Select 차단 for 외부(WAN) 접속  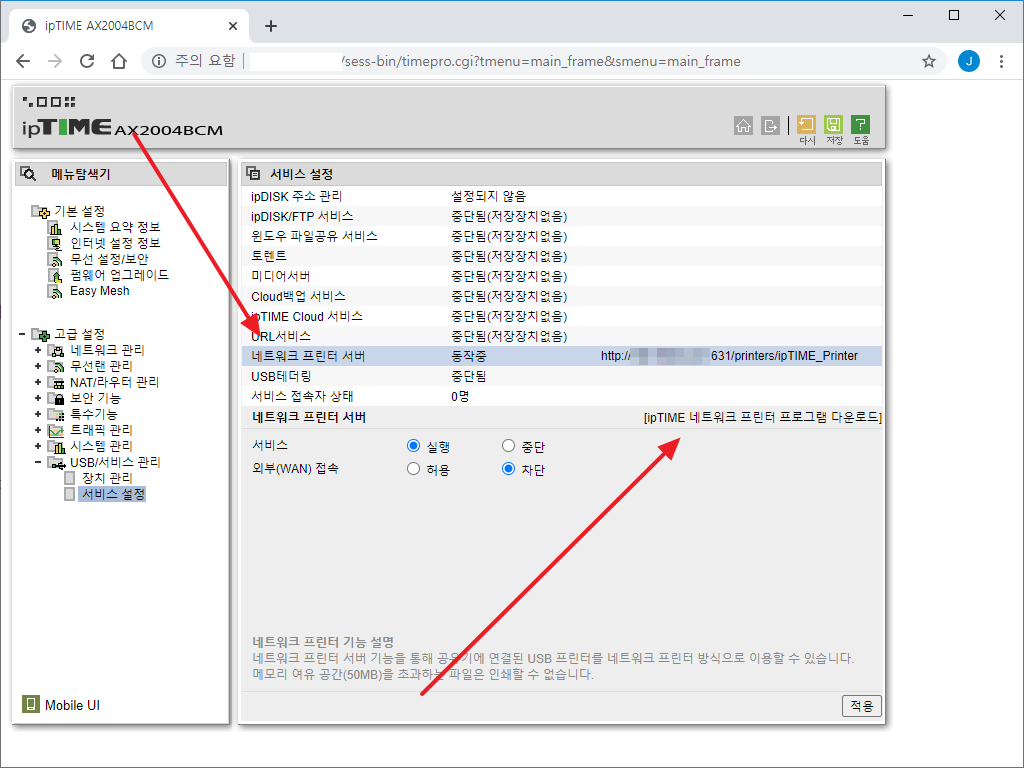tap(508, 468)
